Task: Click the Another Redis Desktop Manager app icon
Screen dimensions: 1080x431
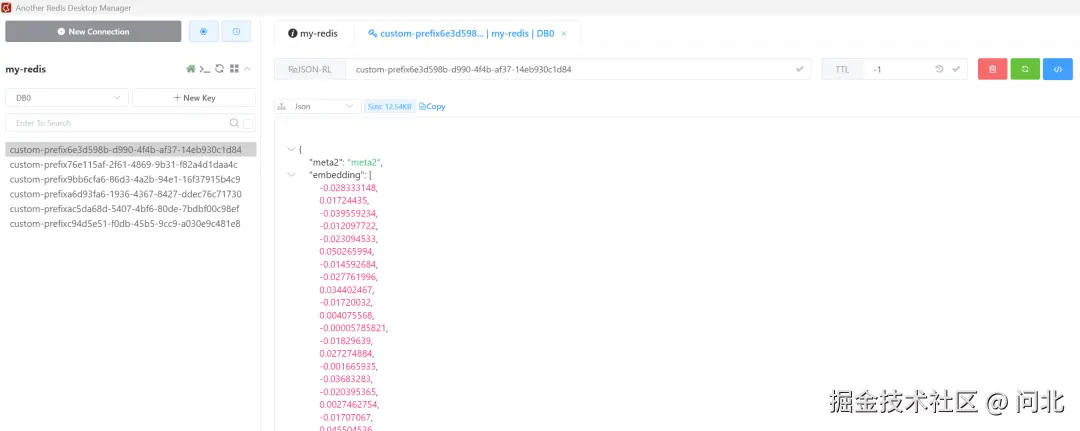Action: point(7,8)
